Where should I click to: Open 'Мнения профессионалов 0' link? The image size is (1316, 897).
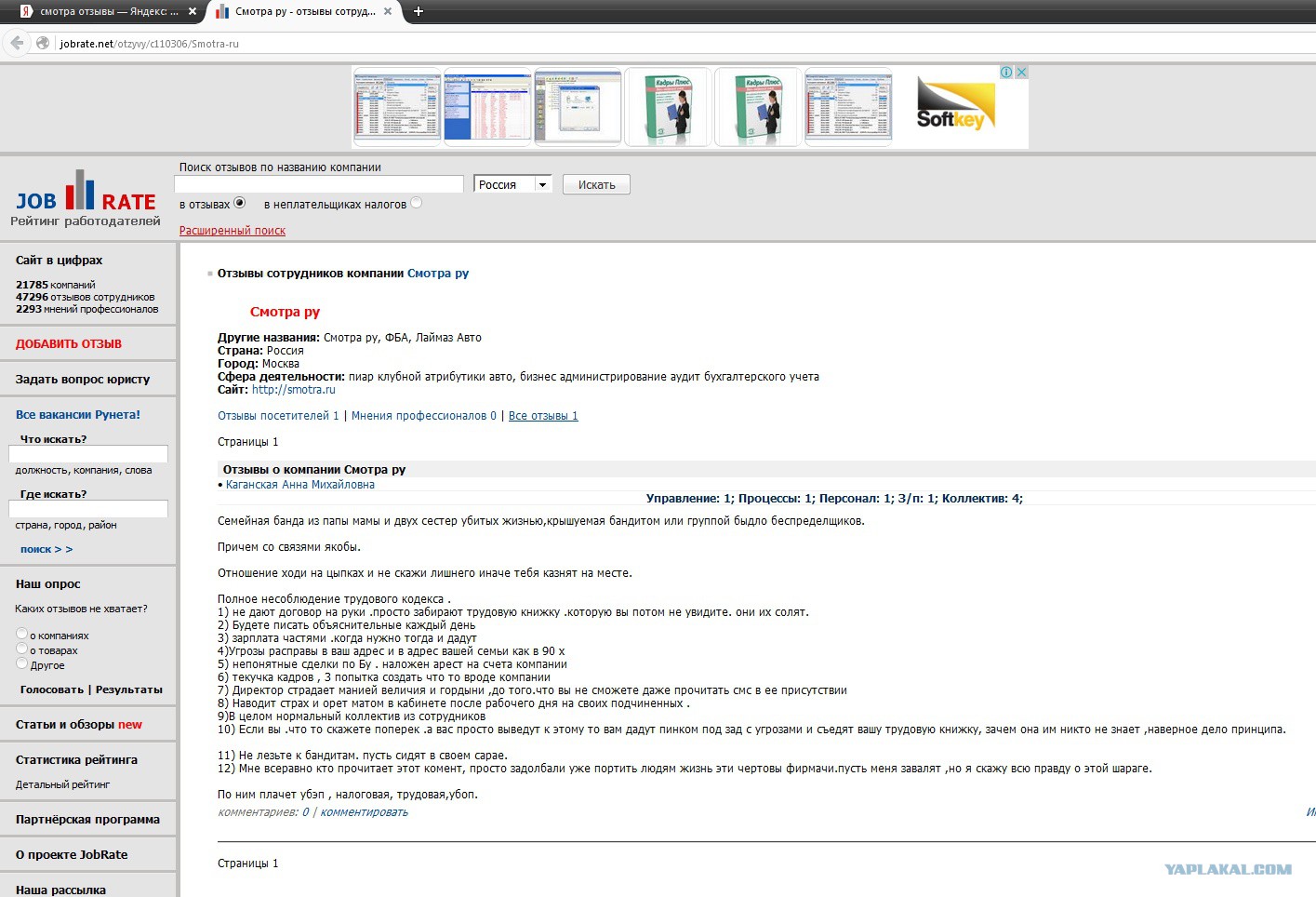tap(424, 416)
